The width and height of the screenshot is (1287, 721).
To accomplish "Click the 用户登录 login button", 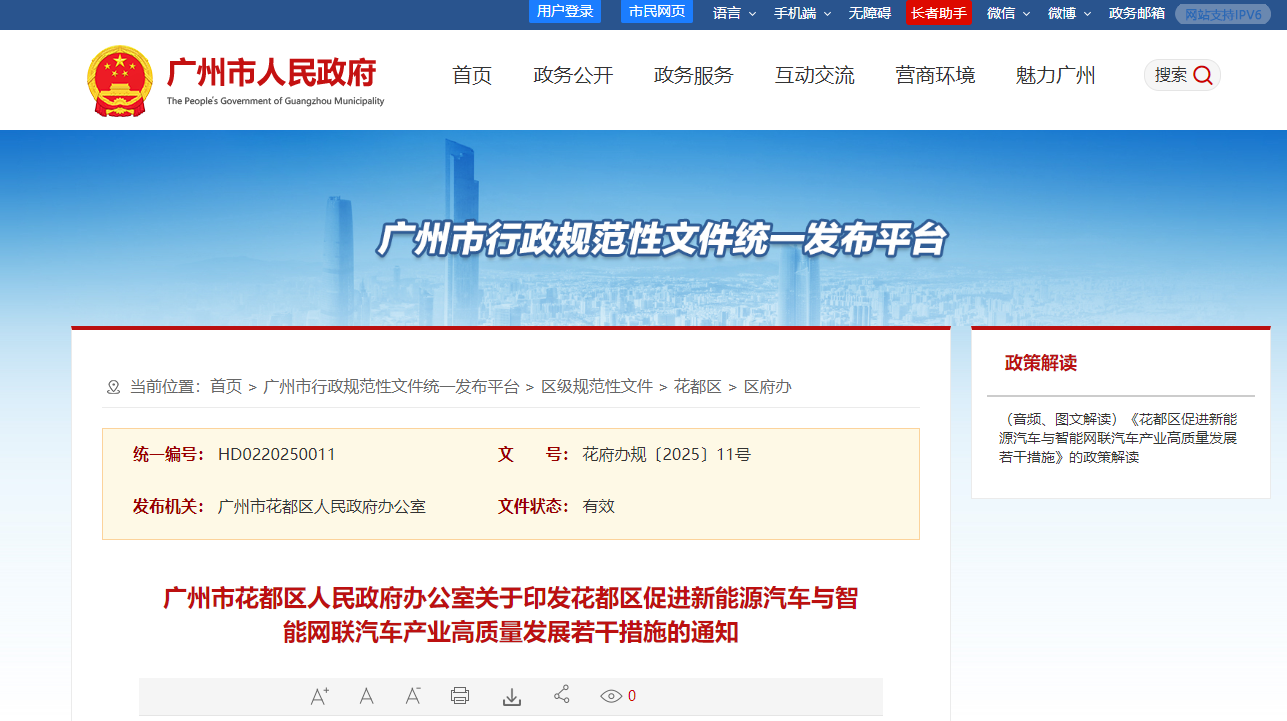I will tap(565, 12).
